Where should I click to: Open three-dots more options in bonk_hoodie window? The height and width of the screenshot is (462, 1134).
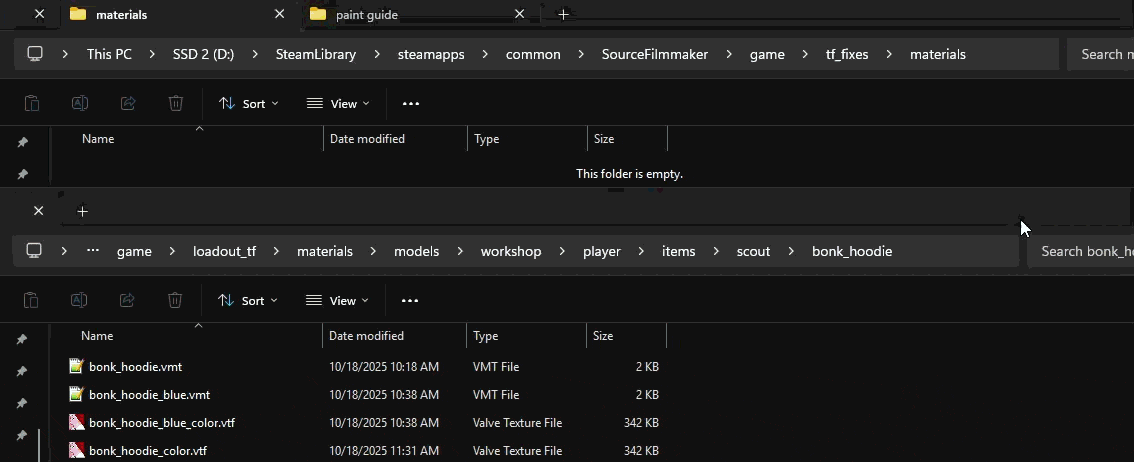point(410,300)
